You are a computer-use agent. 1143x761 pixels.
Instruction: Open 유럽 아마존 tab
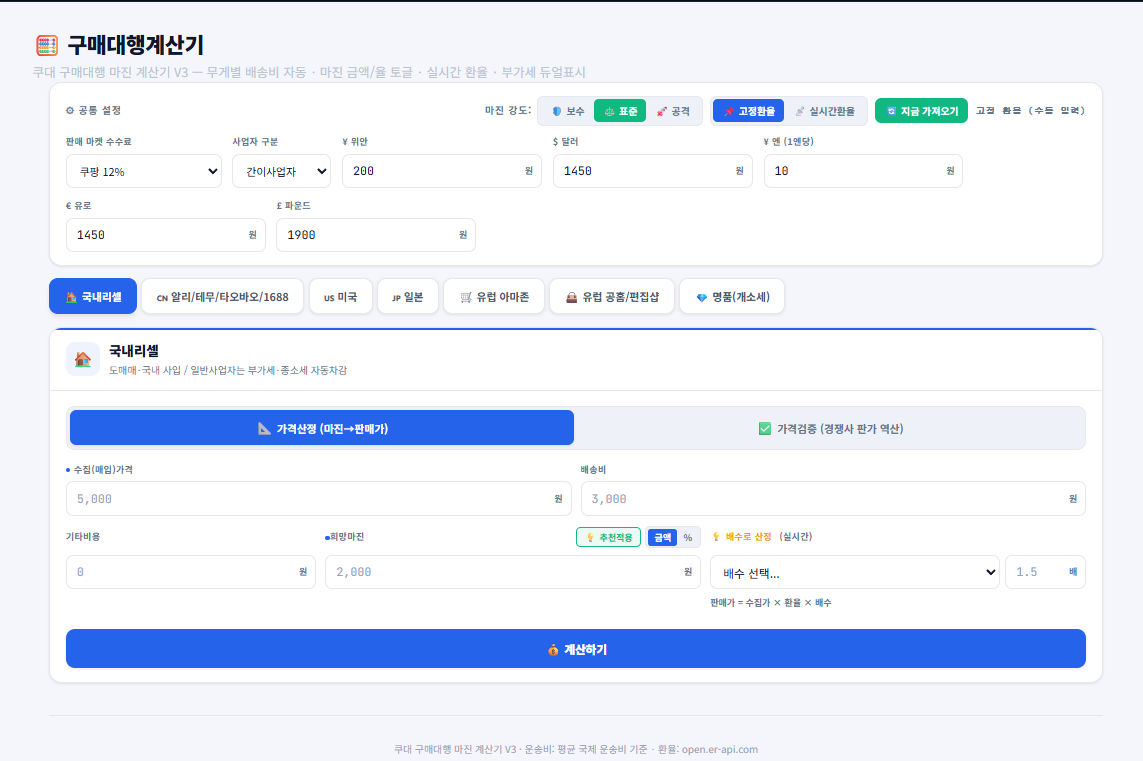click(x=494, y=296)
